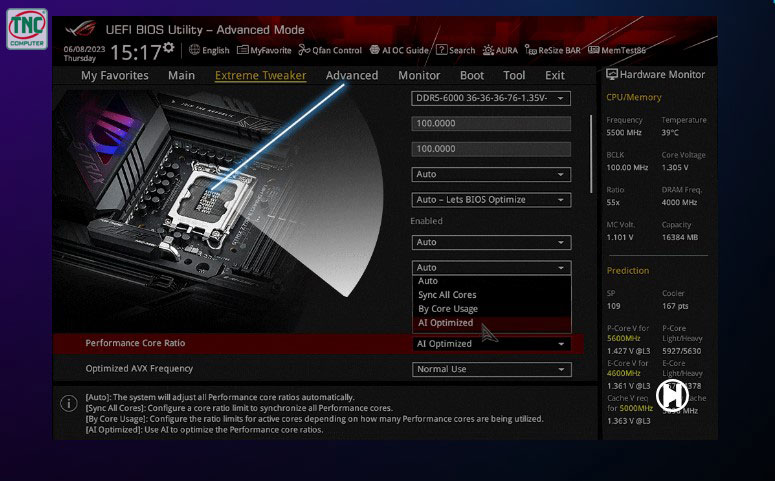Click the TNC Computer logo
The image size is (775, 481).
pyautogui.click(x=27, y=29)
